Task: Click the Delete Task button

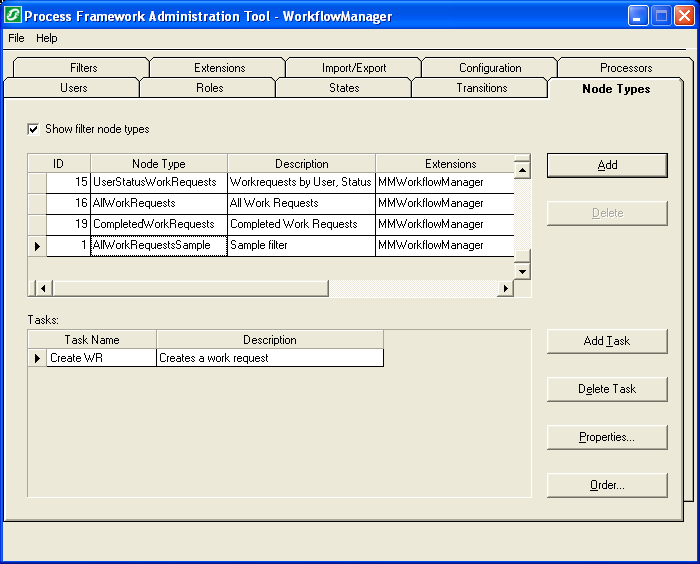Action: [607, 389]
